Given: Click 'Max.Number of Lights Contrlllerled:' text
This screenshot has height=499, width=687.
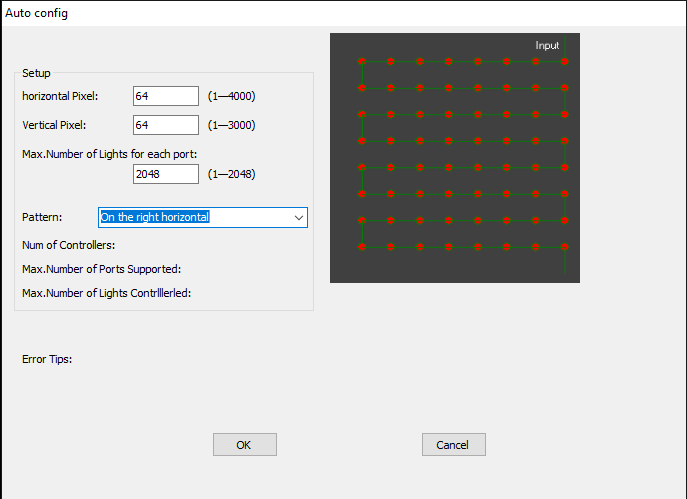Looking at the screenshot, I should coord(106,293).
